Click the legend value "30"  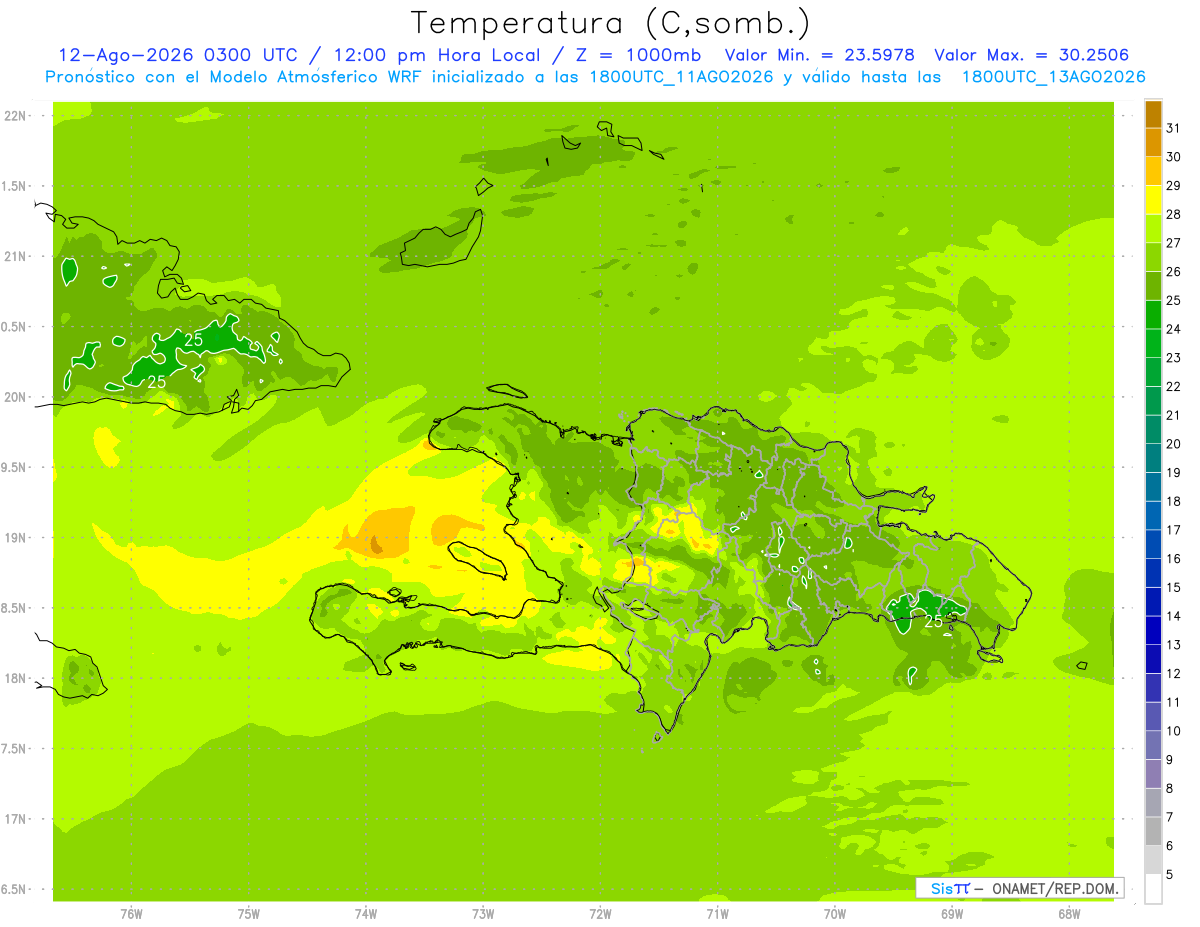[1174, 157]
